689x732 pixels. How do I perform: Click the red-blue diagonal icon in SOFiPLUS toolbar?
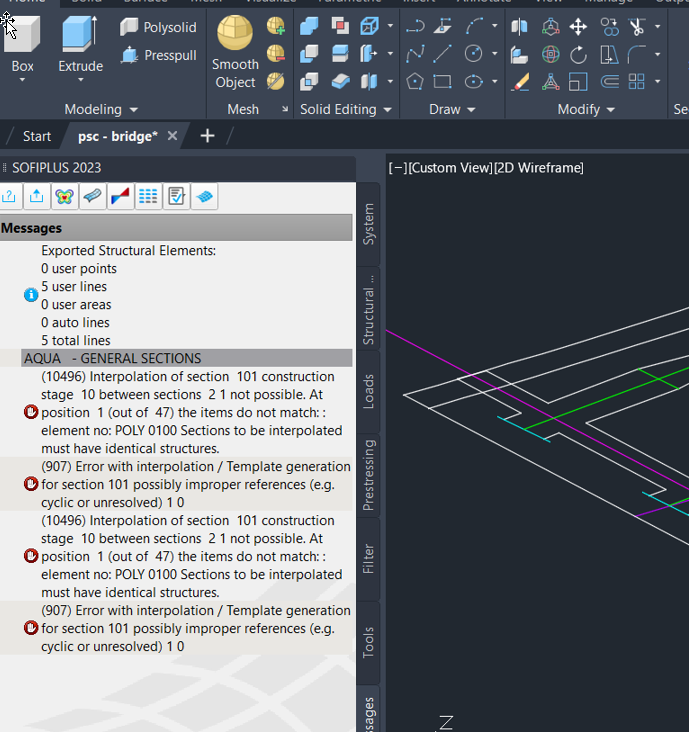click(120, 197)
